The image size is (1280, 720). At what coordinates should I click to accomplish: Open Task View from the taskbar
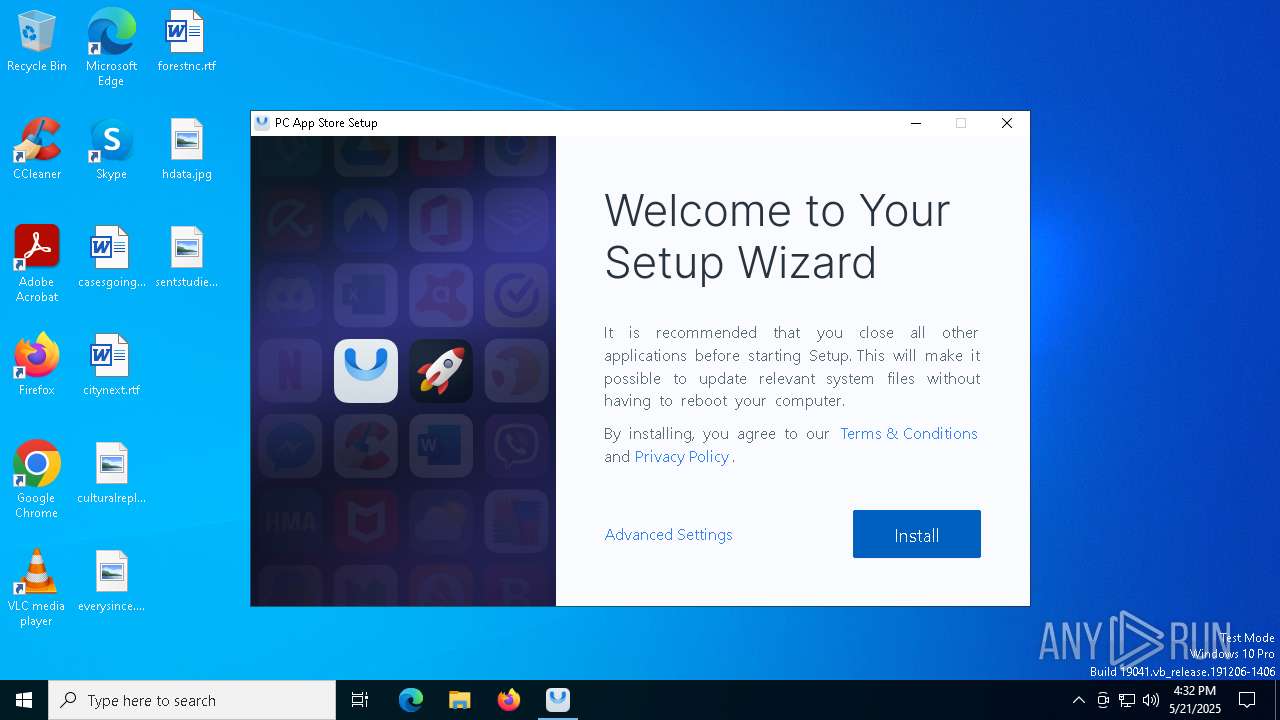click(360, 700)
